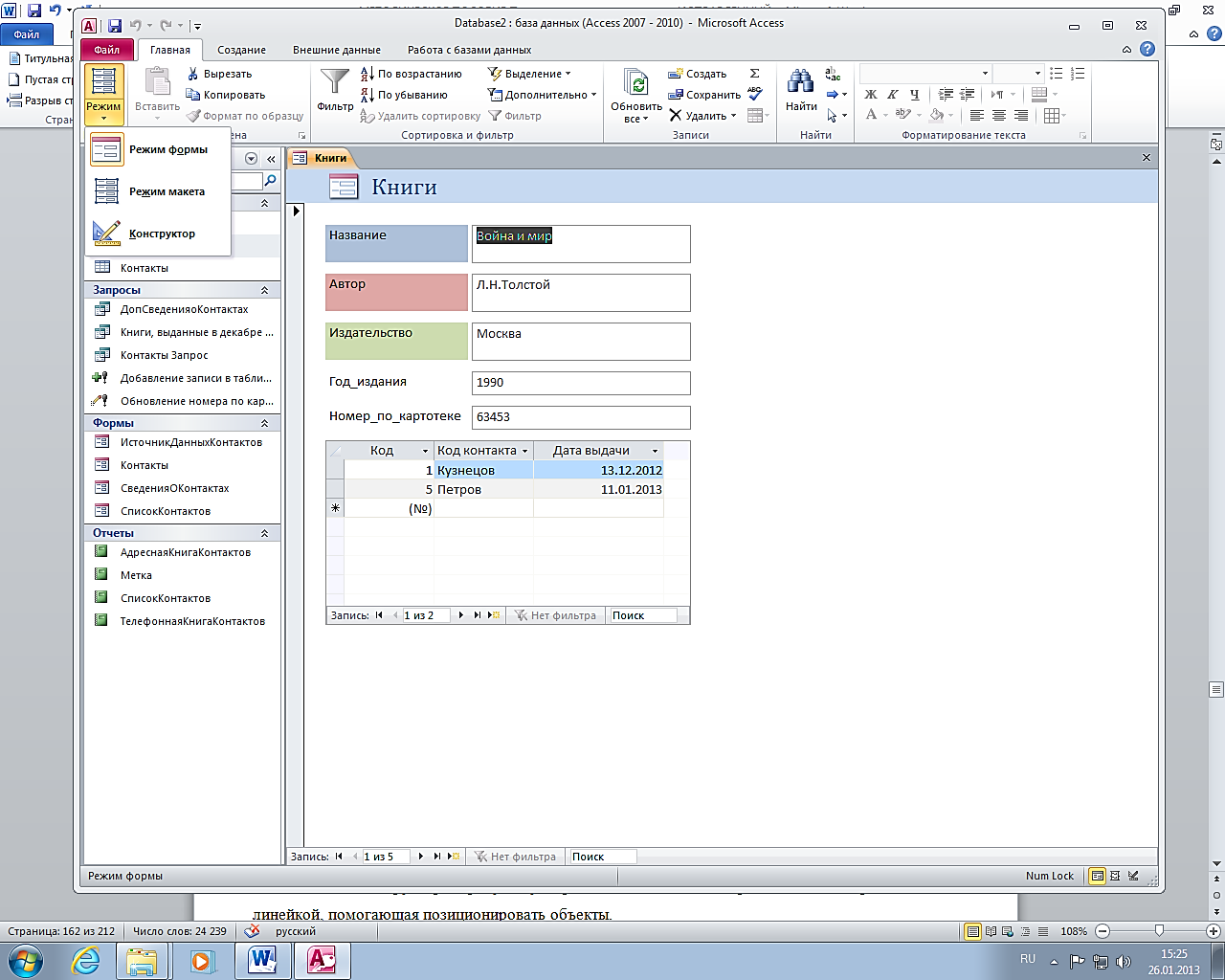Click the New record icon
The image size is (1225, 980).
[x=676, y=74]
